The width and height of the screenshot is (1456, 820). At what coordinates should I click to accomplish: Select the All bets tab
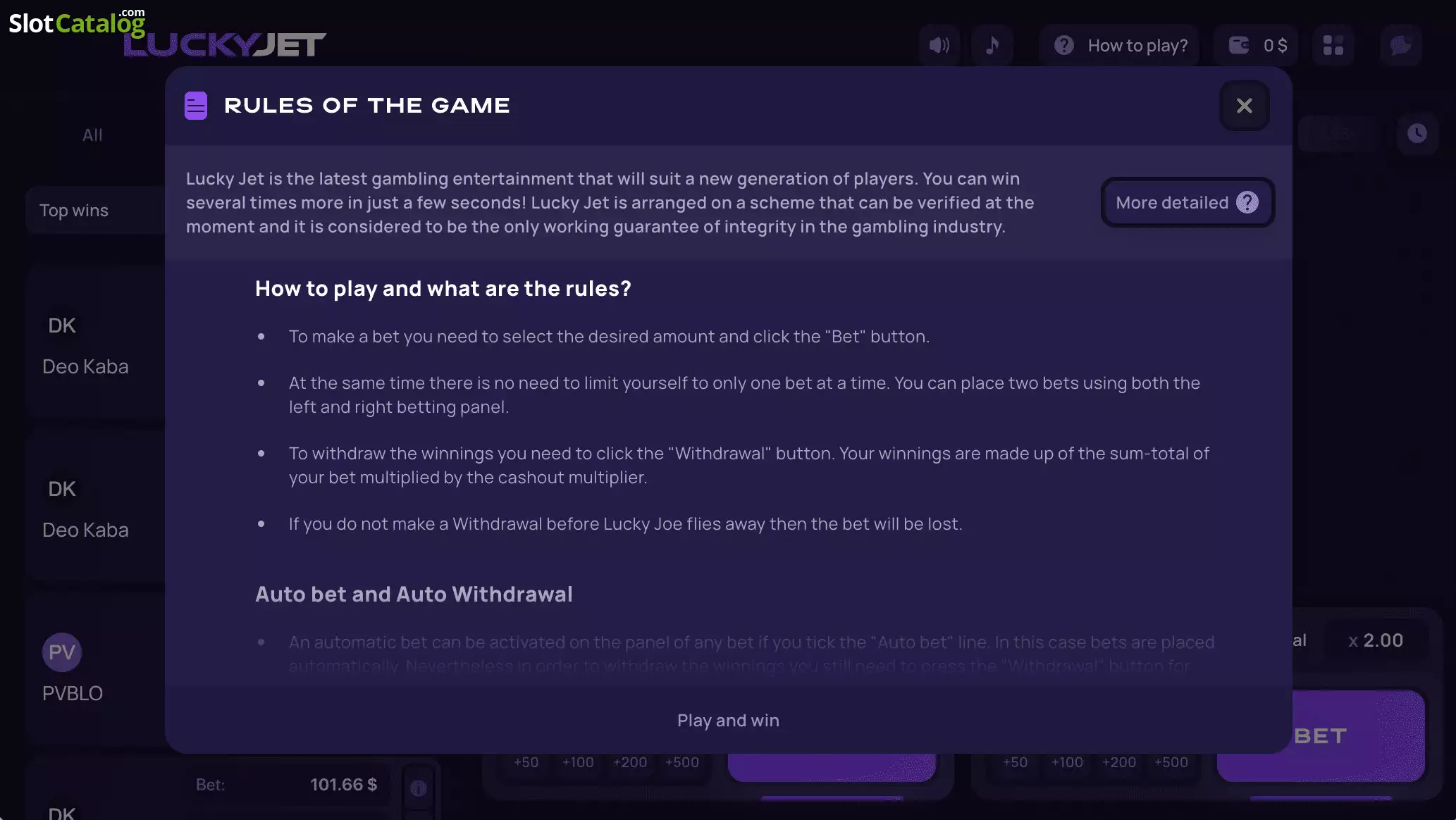(92, 135)
